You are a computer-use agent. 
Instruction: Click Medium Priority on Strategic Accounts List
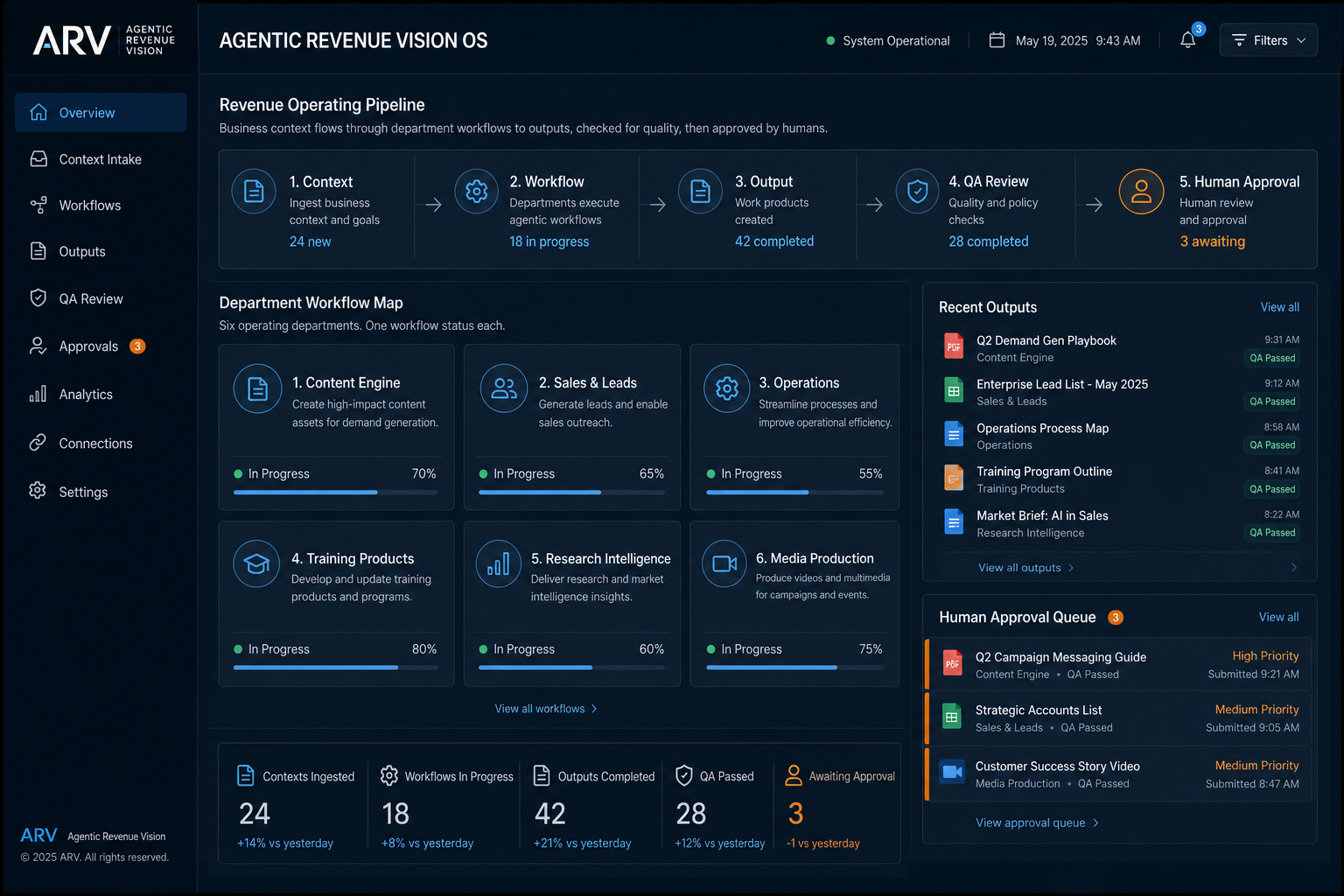coord(1256,710)
